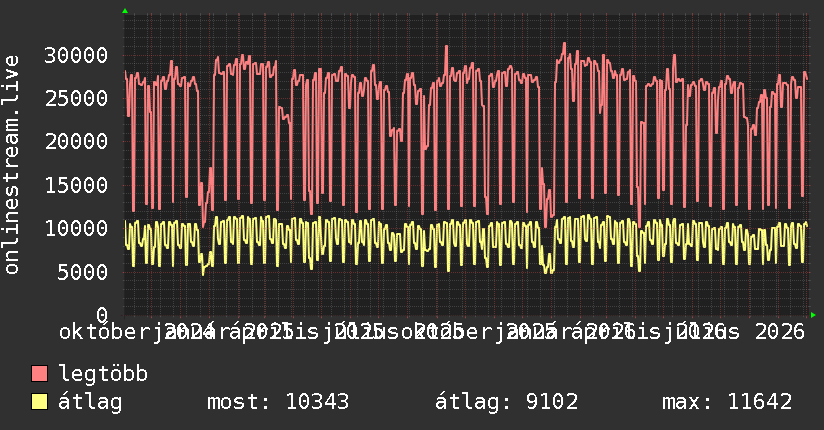Click the 30000 y-axis label
This screenshot has height=430, width=824.
click(76, 55)
